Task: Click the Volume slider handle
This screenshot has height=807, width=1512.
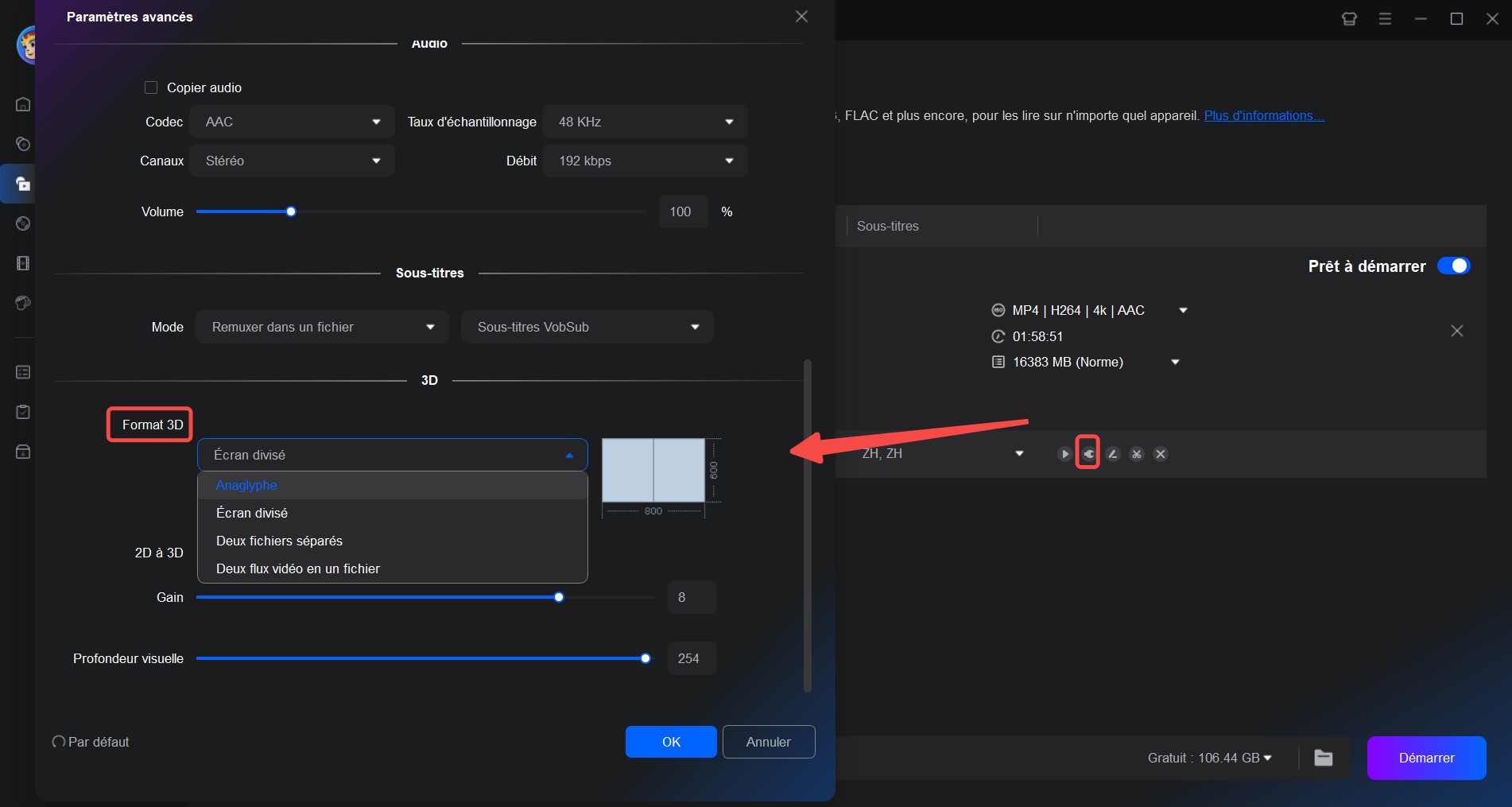Action: (x=291, y=211)
